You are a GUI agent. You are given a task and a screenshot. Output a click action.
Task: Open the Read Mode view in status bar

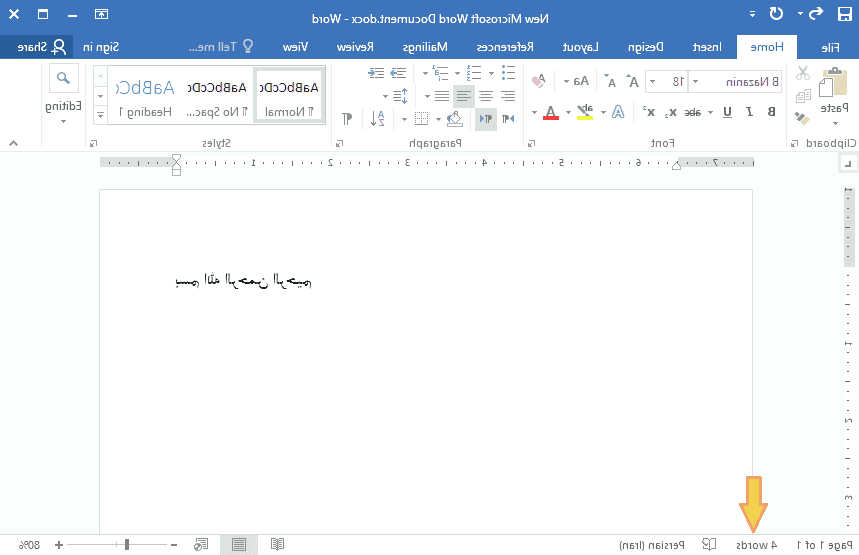(x=277, y=544)
